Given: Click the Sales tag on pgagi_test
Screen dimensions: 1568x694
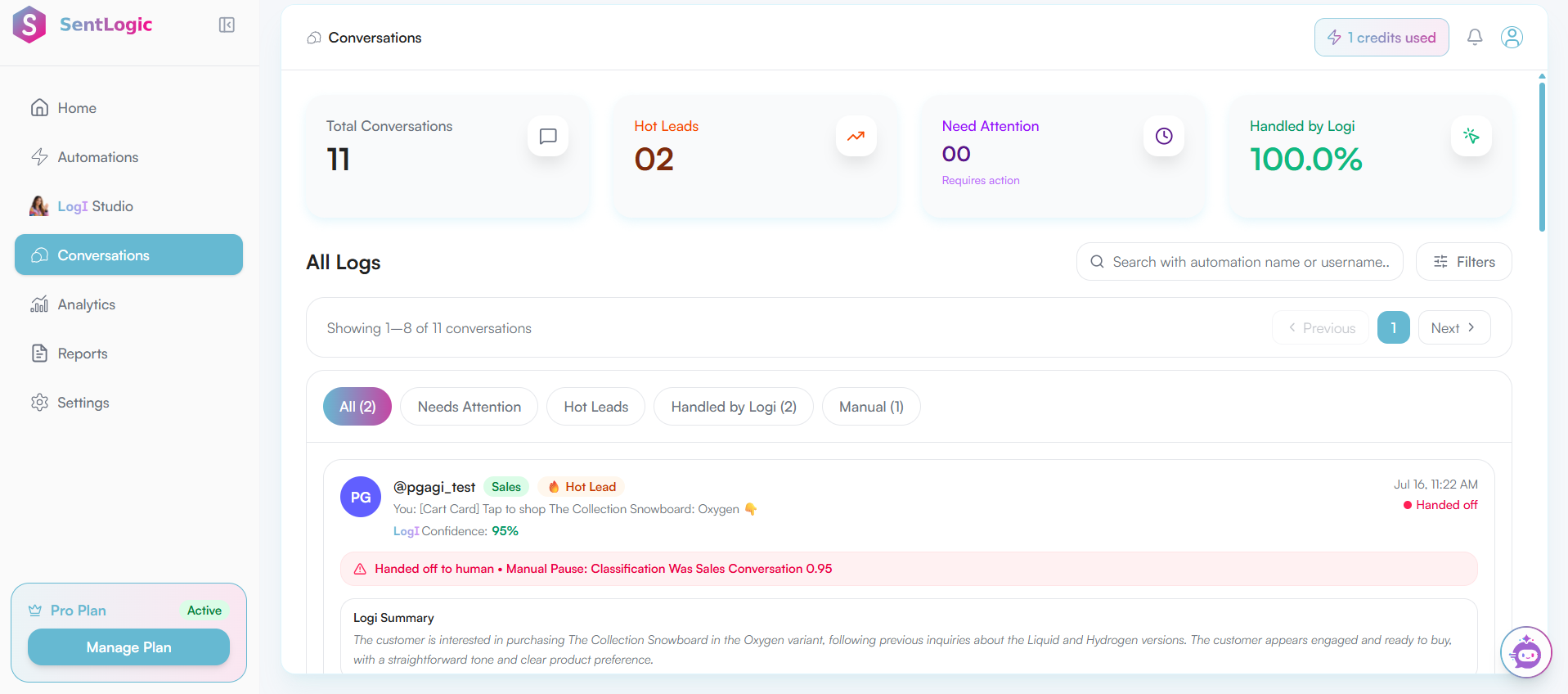Looking at the screenshot, I should coord(506,487).
